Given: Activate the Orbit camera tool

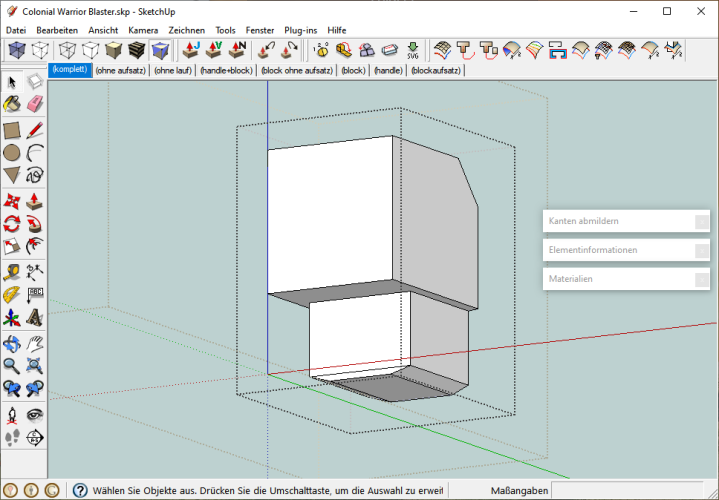Looking at the screenshot, I should pyautogui.click(x=12, y=343).
